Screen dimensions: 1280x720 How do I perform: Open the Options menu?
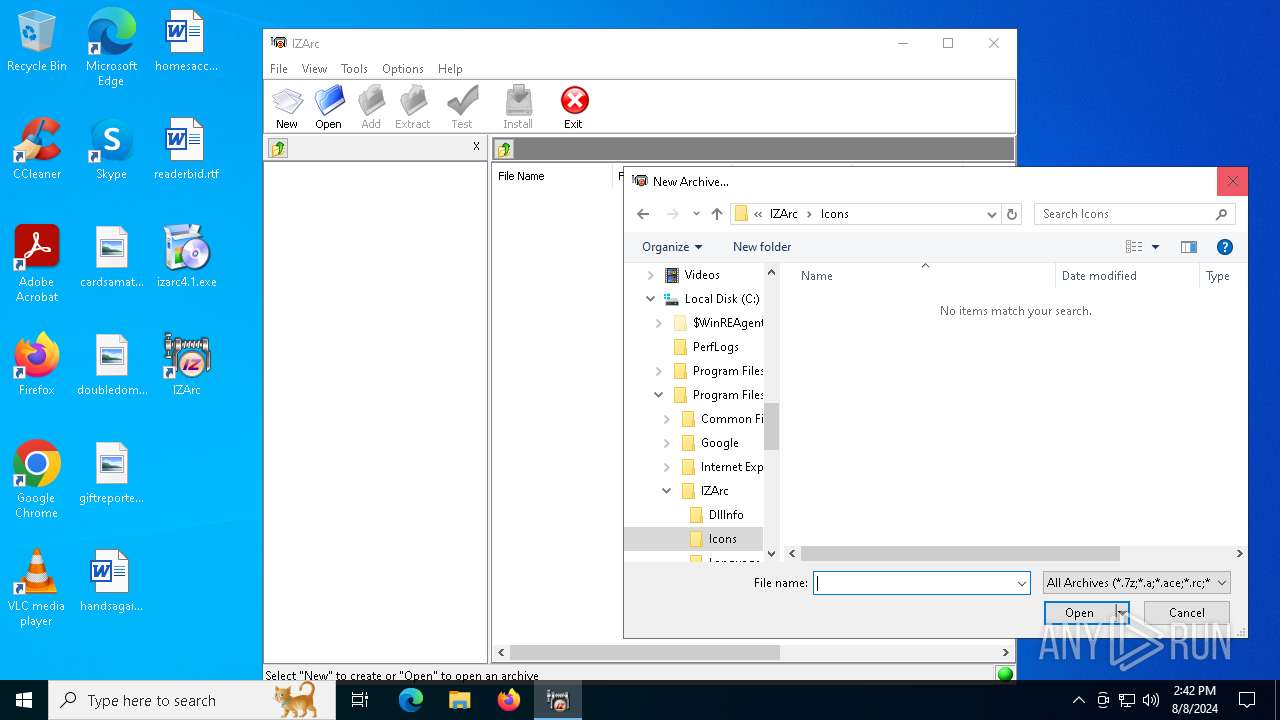click(403, 69)
